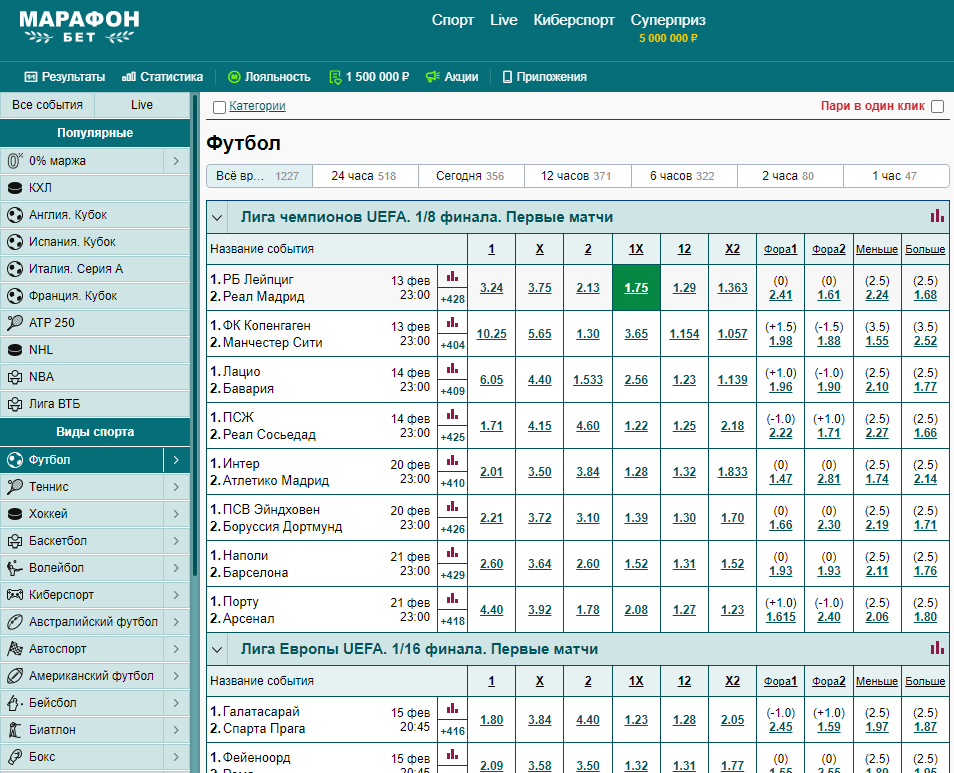Expand 0% маржа sidebar arrow
Screen dimensions: 954x773
coord(176,161)
